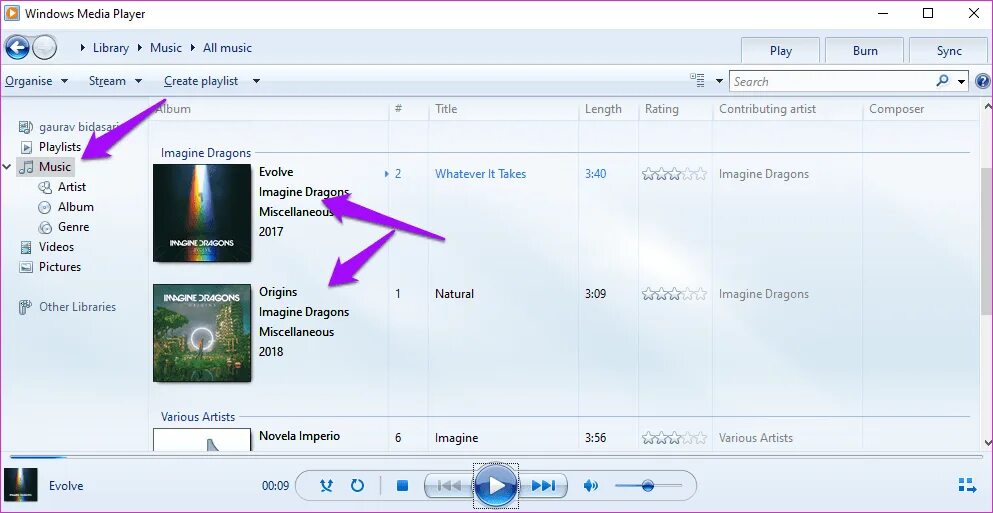
Task: Select Album under Music
Action: [x=75, y=207]
